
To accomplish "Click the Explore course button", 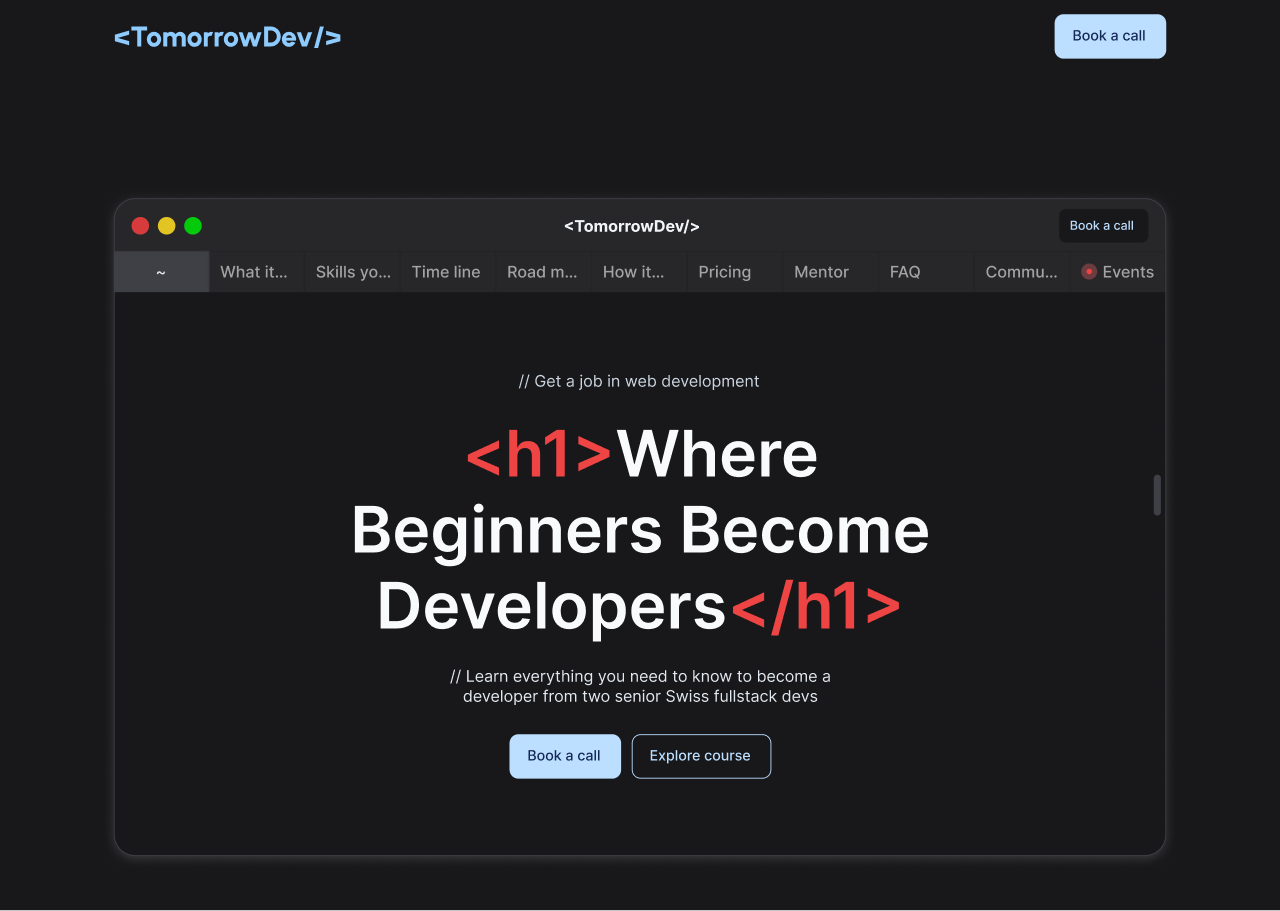I will tap(700, 756).
